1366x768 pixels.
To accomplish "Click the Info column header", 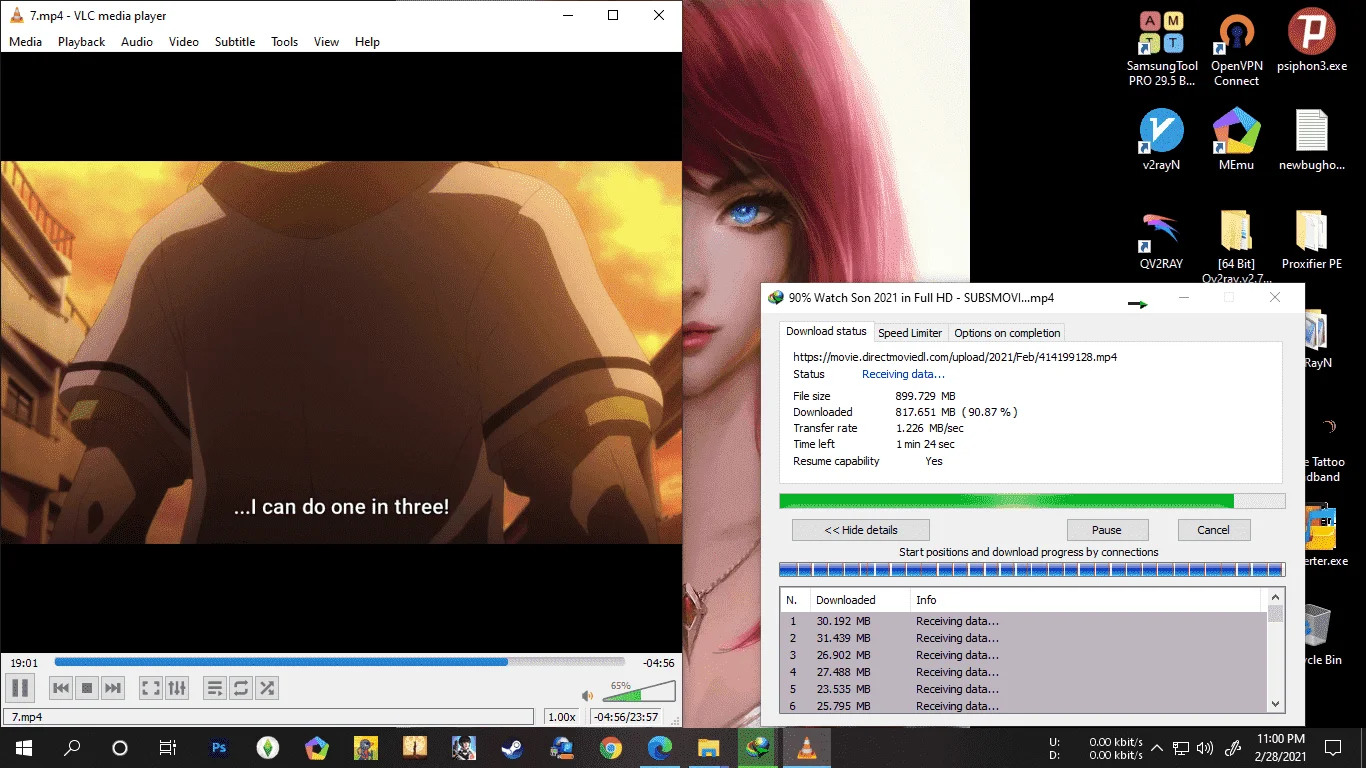I will pyautogui.click(x=1086, y=600).
